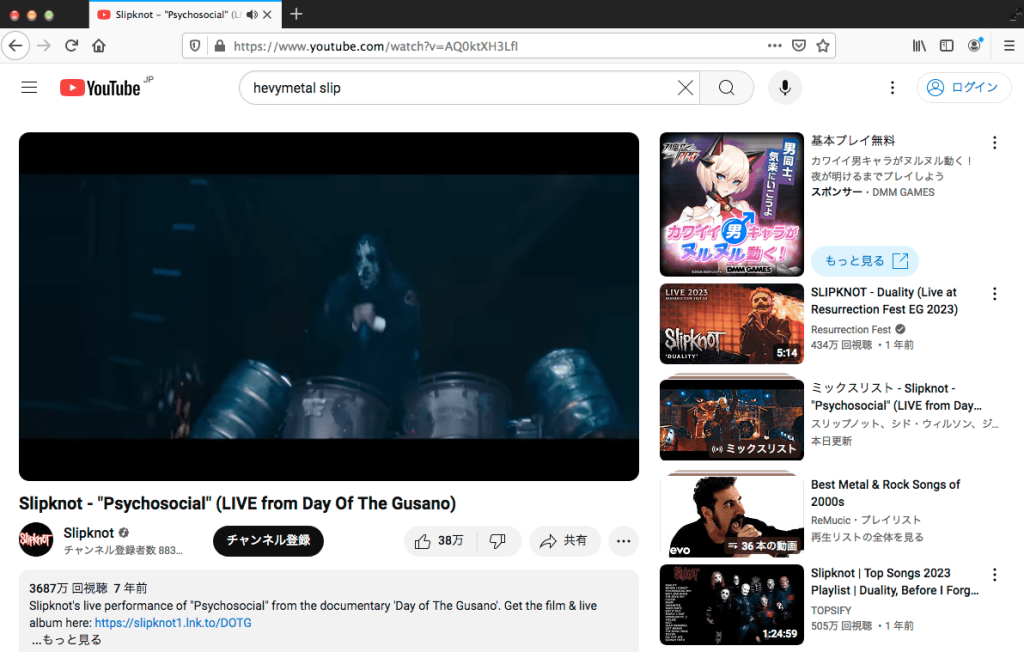Go back with the browser back arrow
Image resolution: width=1024 pixels, height=652 pixels.
16,46
